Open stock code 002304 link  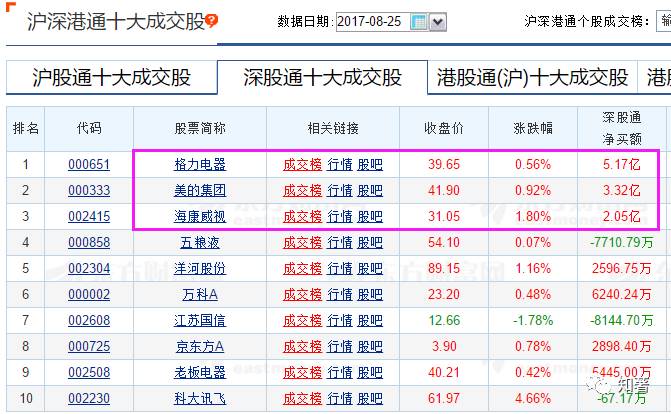(x=89, y=269)
